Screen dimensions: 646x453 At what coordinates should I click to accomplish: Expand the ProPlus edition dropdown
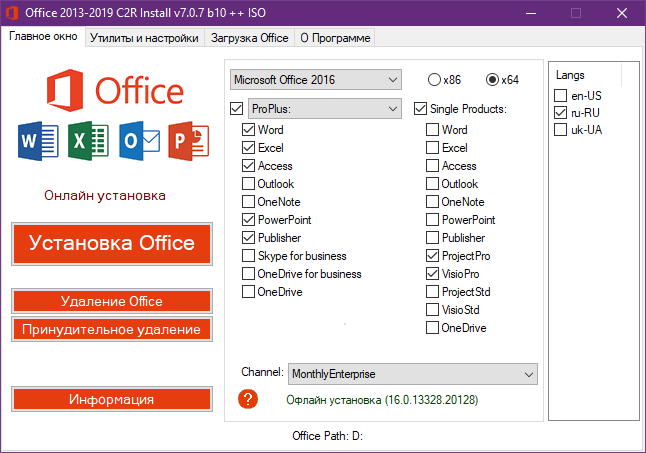click(324, 108)
